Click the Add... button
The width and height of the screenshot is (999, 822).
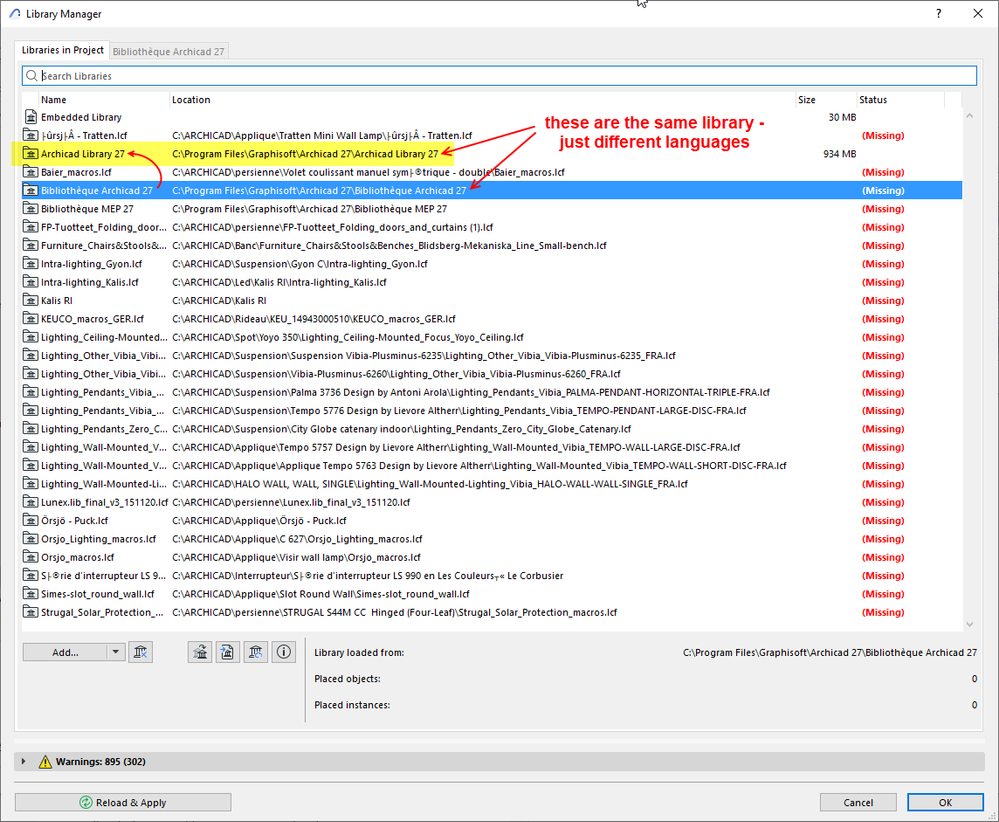click(x=65, y=652)
